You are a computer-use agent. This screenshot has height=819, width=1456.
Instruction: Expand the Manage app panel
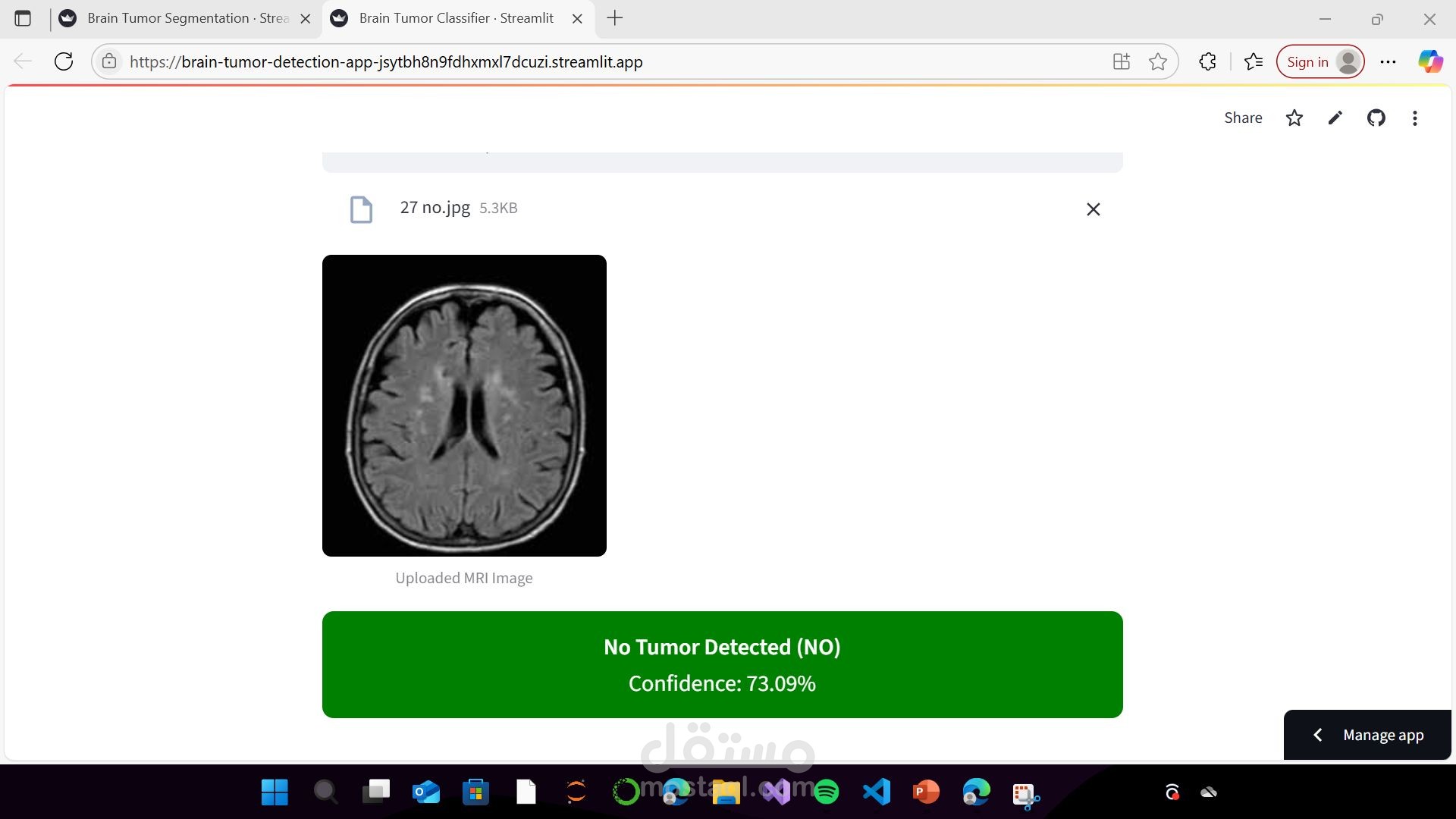point(1367,735)
